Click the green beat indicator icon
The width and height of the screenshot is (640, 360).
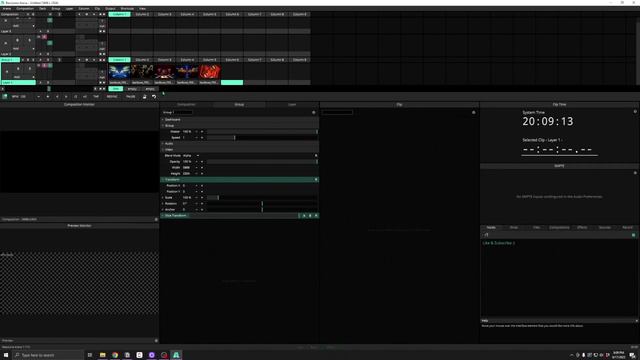pyautogui.click(x=4, y=97)
